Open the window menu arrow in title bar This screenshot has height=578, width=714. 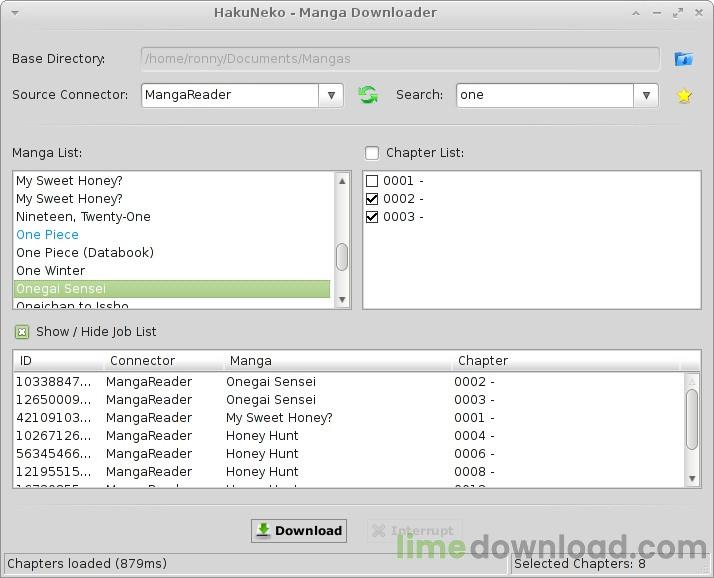pos(15,13)
